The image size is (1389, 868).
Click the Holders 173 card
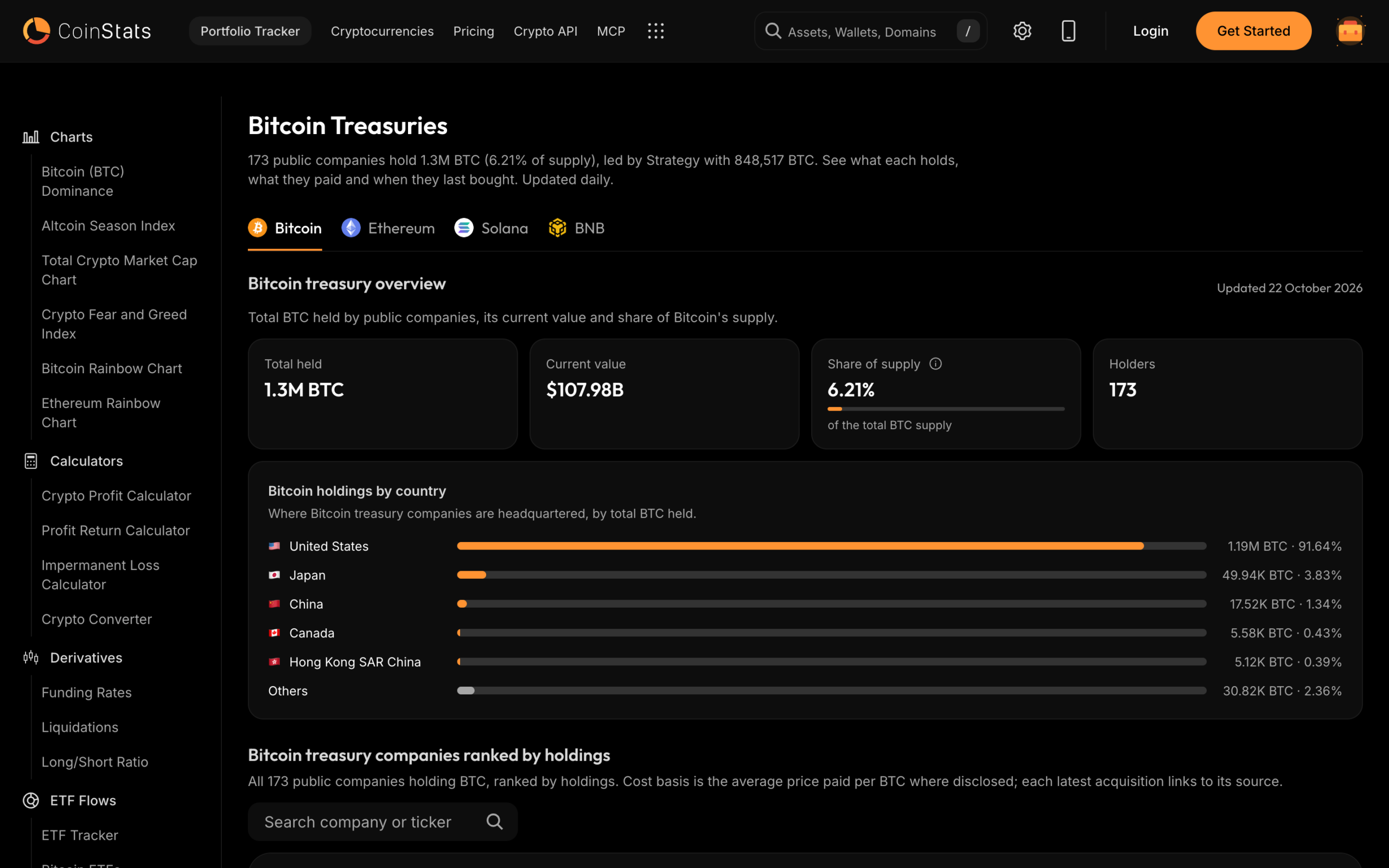point(1228,394)
